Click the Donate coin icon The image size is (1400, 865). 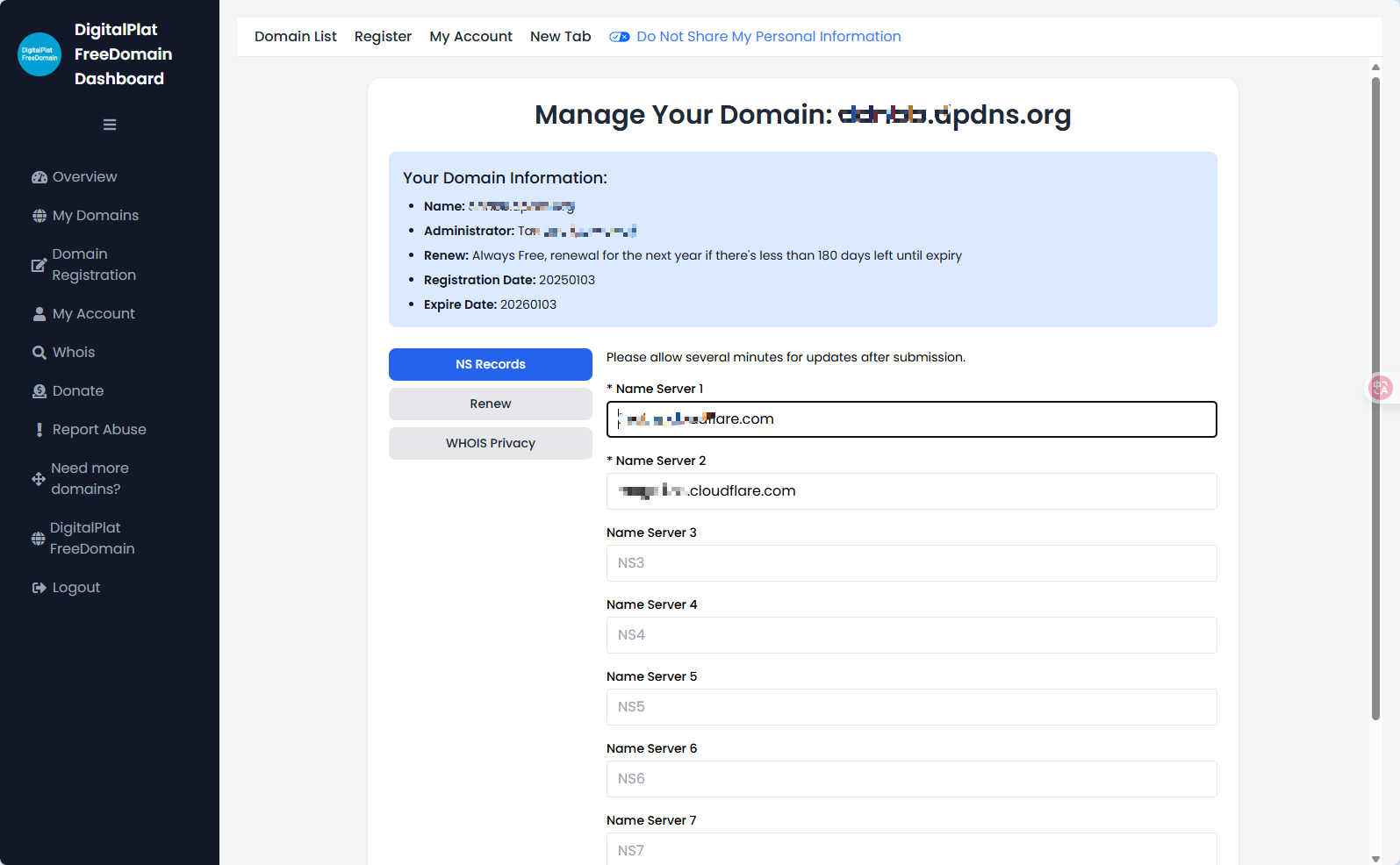click(39, 391)
